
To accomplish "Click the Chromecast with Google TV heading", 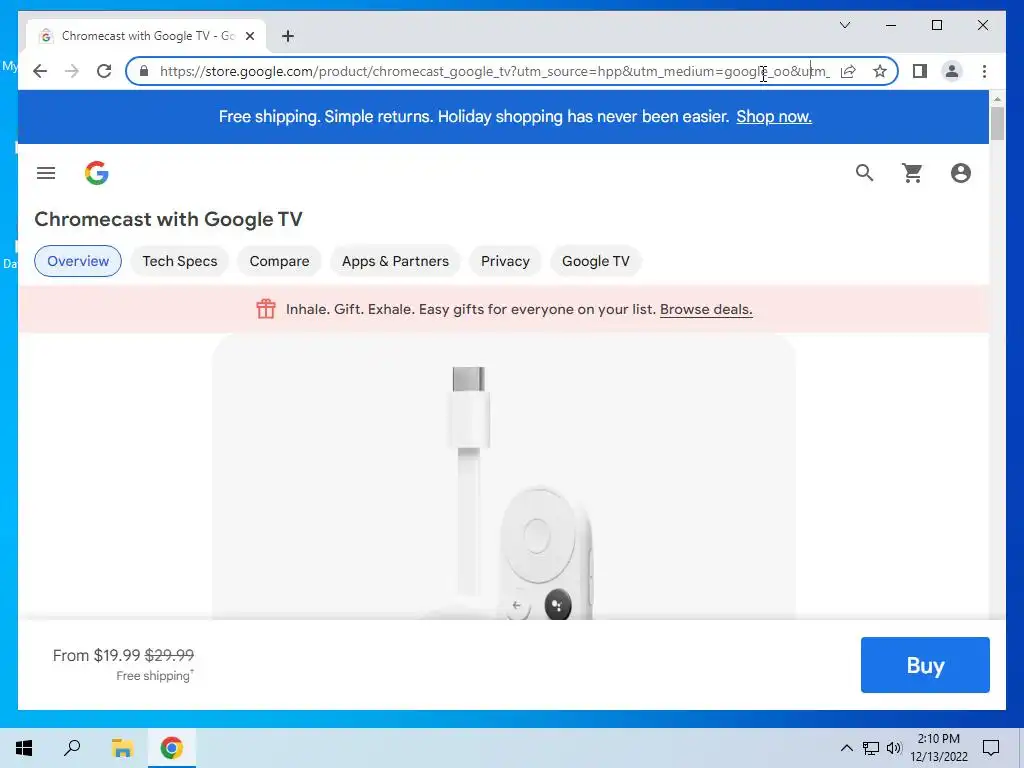I will 168,219.
